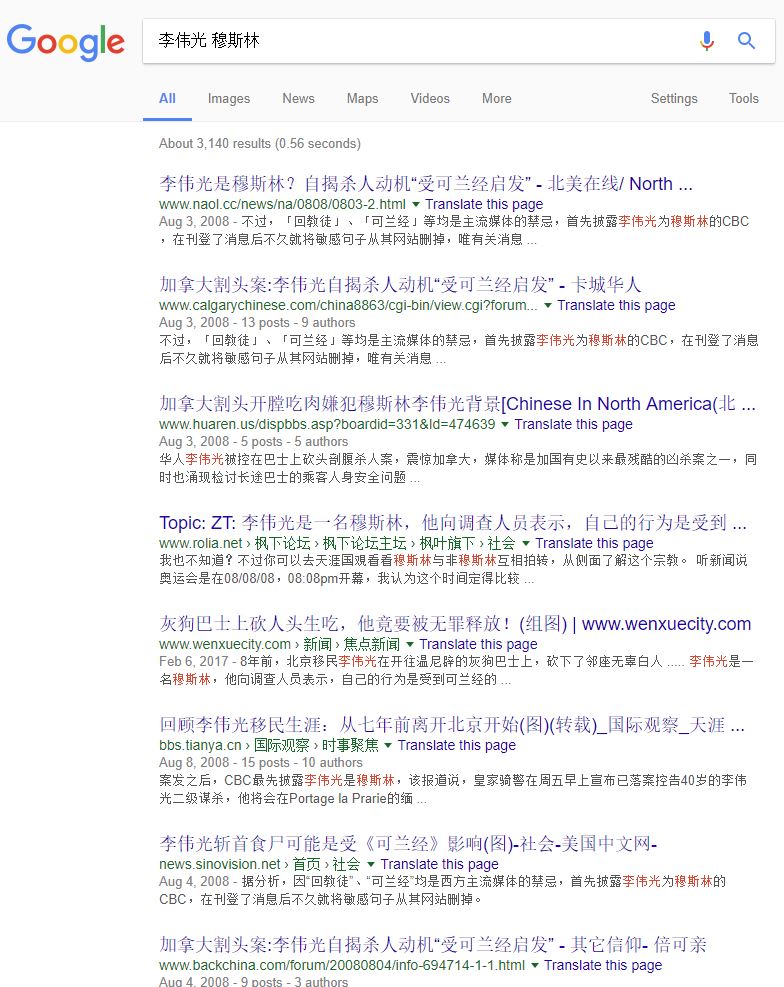Viewport: 784px width, 987px height.
Task: Expand the More search options menu
Action: (x=496, y=98)
